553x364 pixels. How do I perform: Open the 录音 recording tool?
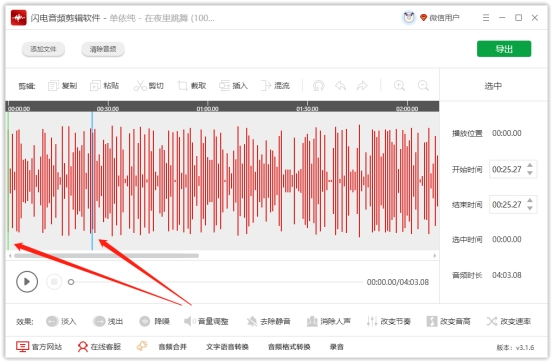pyautogui.click(x=337, y=347)
